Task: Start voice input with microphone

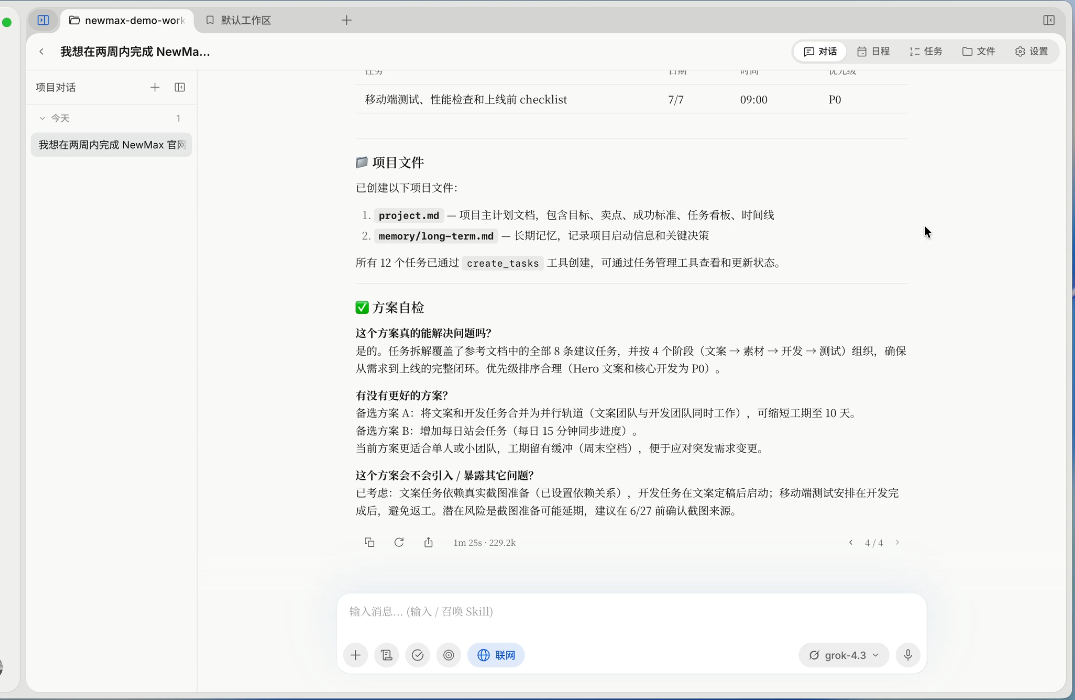Action: (x=908, y=655)
